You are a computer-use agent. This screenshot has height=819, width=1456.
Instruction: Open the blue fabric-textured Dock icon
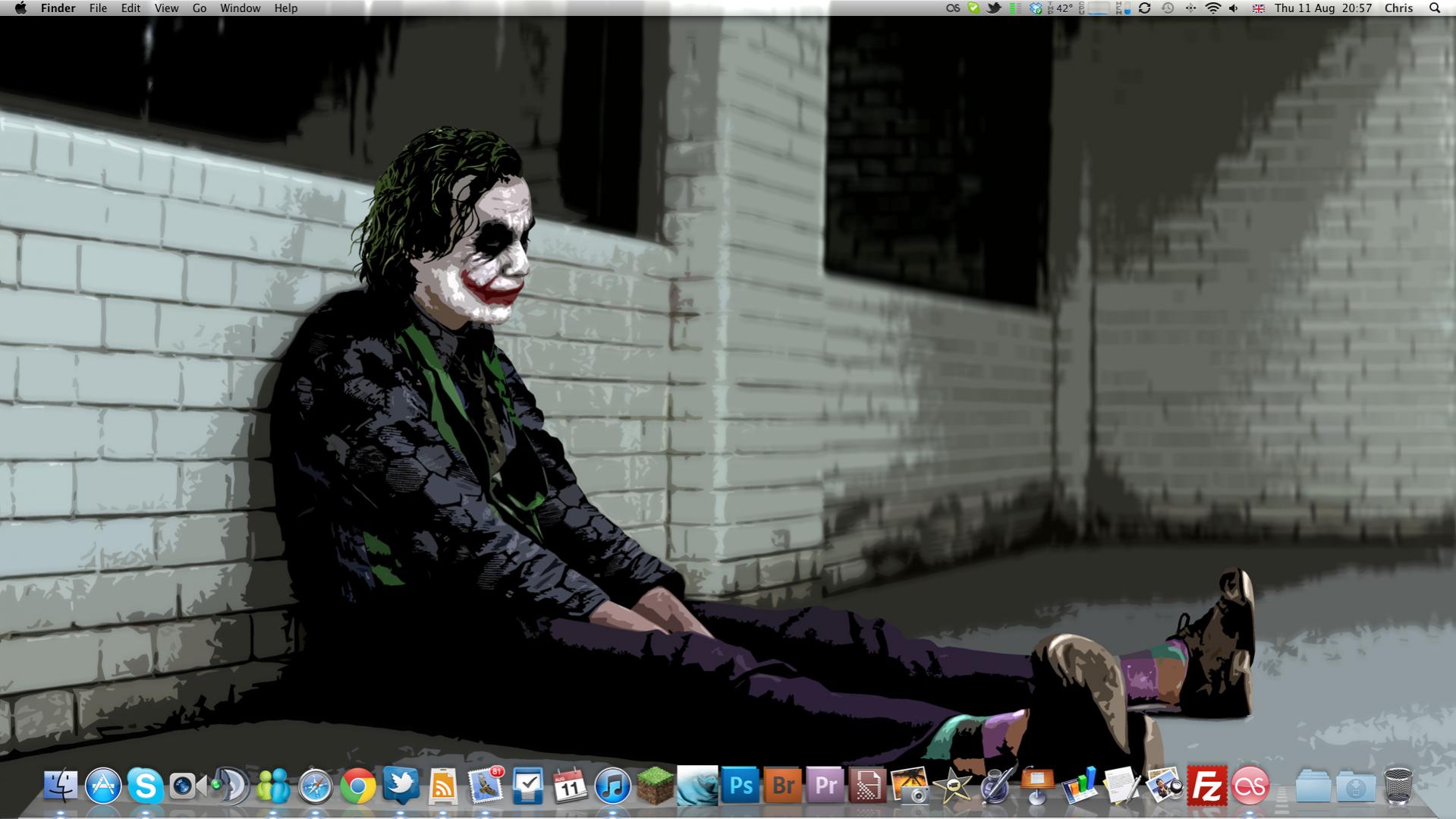click(x=697, y=786)
